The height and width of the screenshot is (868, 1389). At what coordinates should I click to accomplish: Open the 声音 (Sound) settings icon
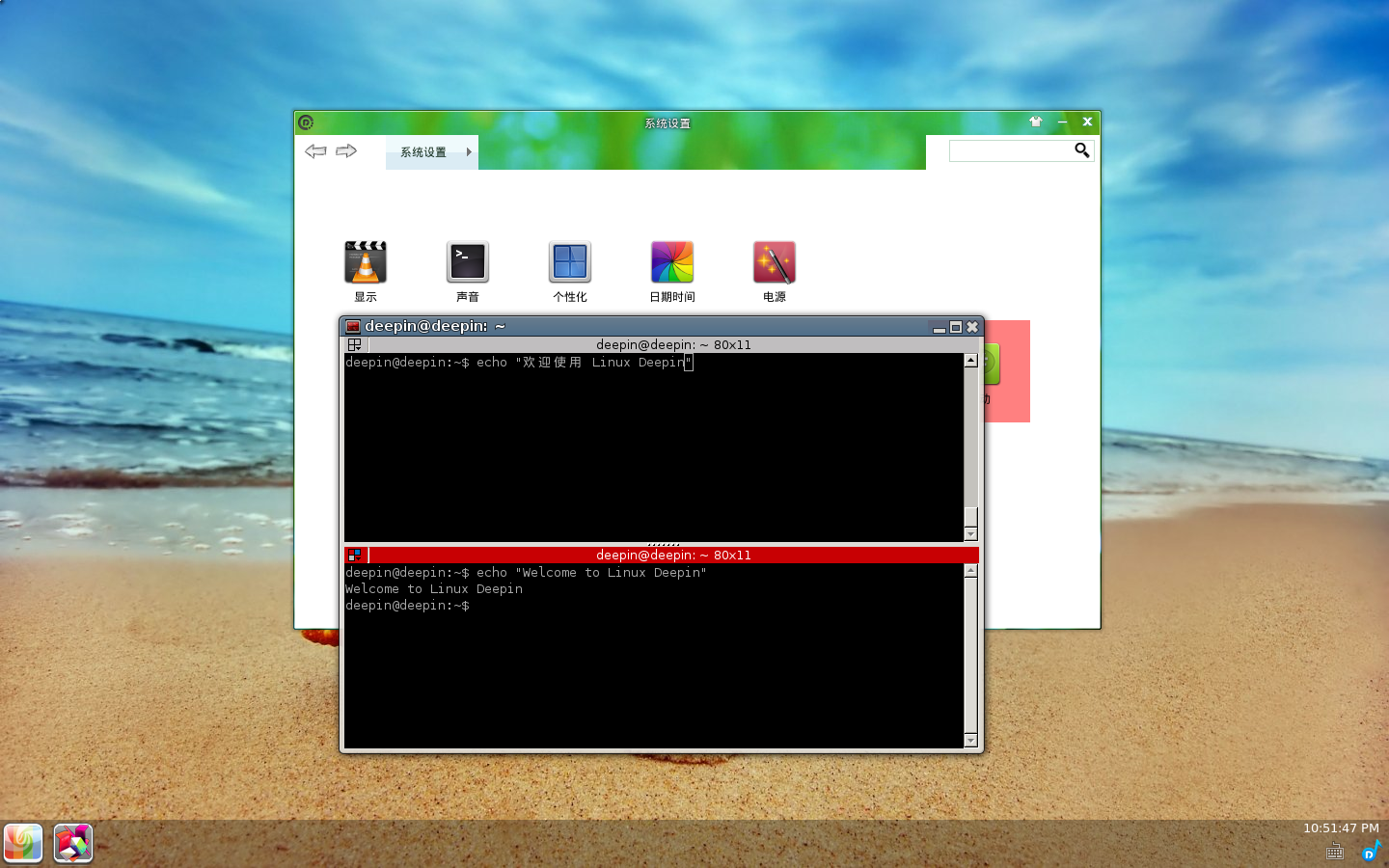point(468,261)
